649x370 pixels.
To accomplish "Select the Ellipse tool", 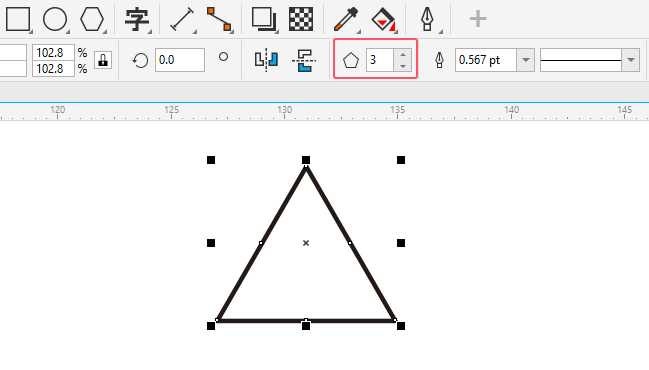I will pyautogui.click(x=55, y=19).
